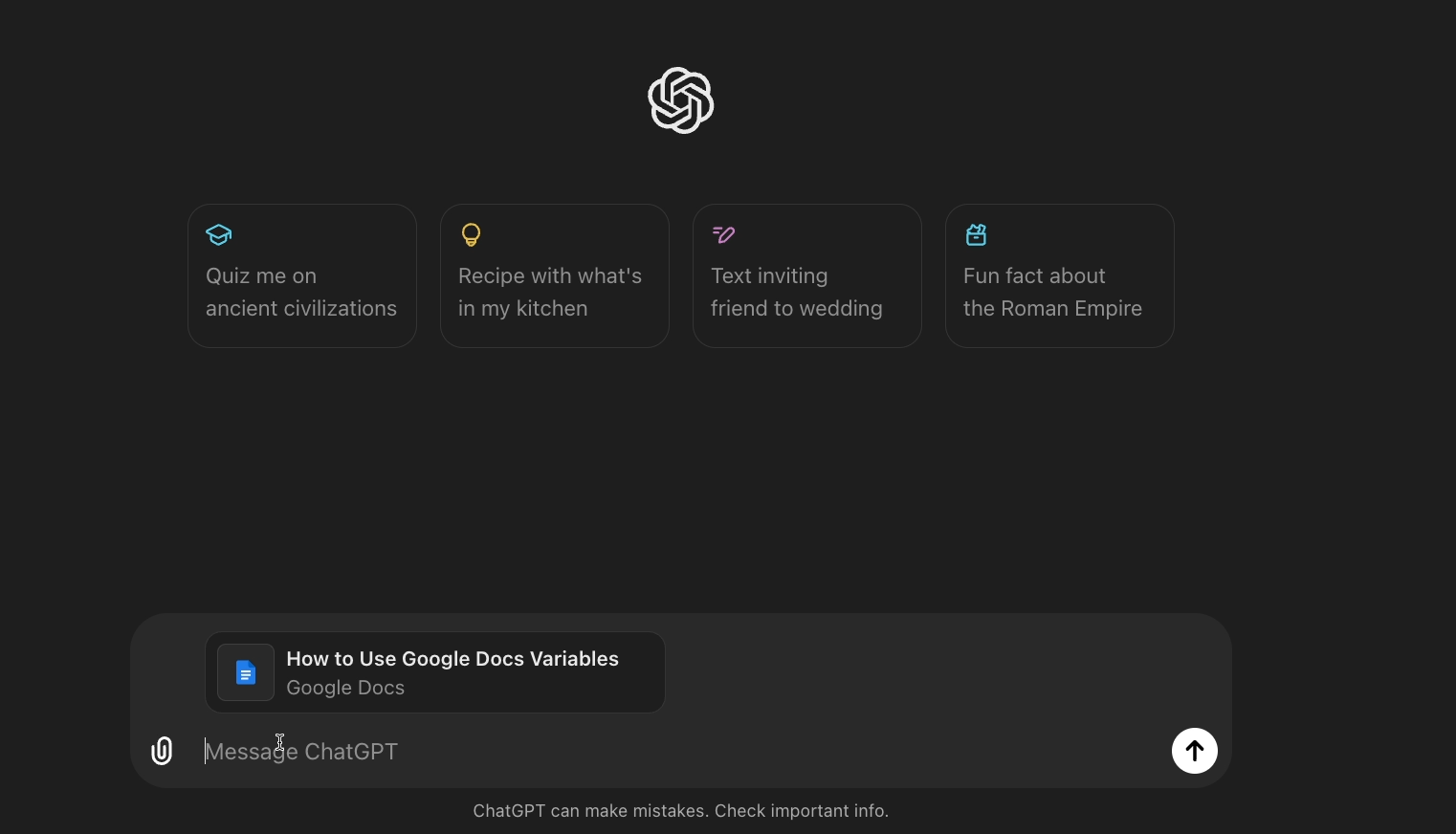The image size is (1456, 834).
Task: Click 'ChatGPT can make mistakes' disclaimer text
Action: (x=681, y=811)
